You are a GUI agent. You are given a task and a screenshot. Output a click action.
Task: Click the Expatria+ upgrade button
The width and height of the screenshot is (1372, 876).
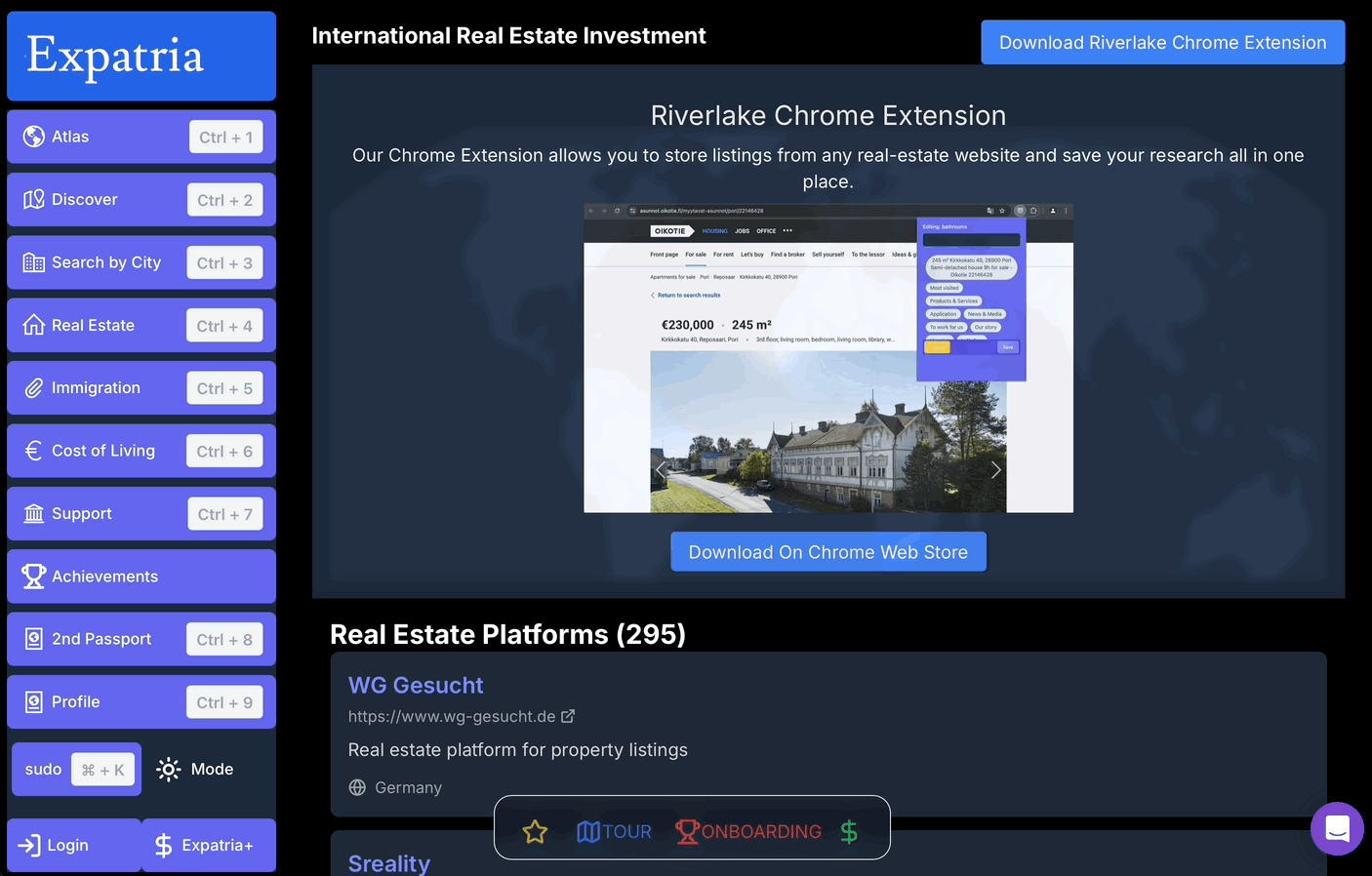point(209,846)
